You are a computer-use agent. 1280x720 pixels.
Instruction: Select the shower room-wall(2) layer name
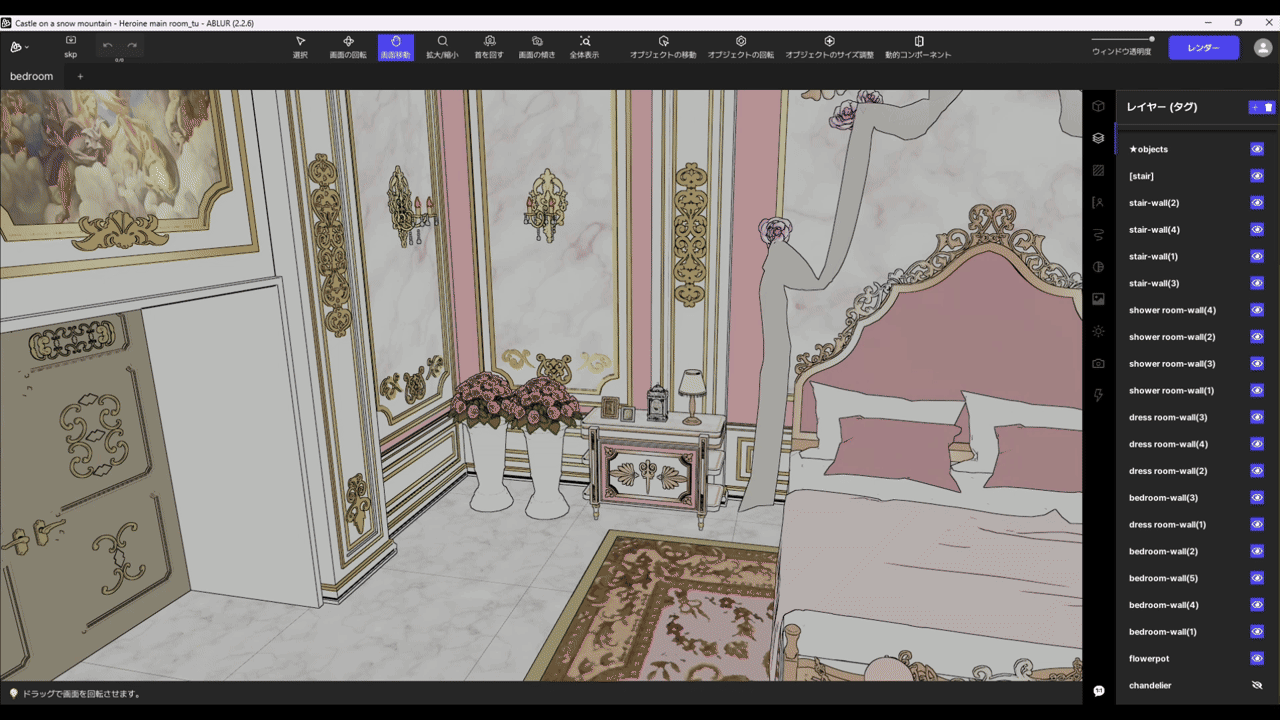pos(1172,337)
